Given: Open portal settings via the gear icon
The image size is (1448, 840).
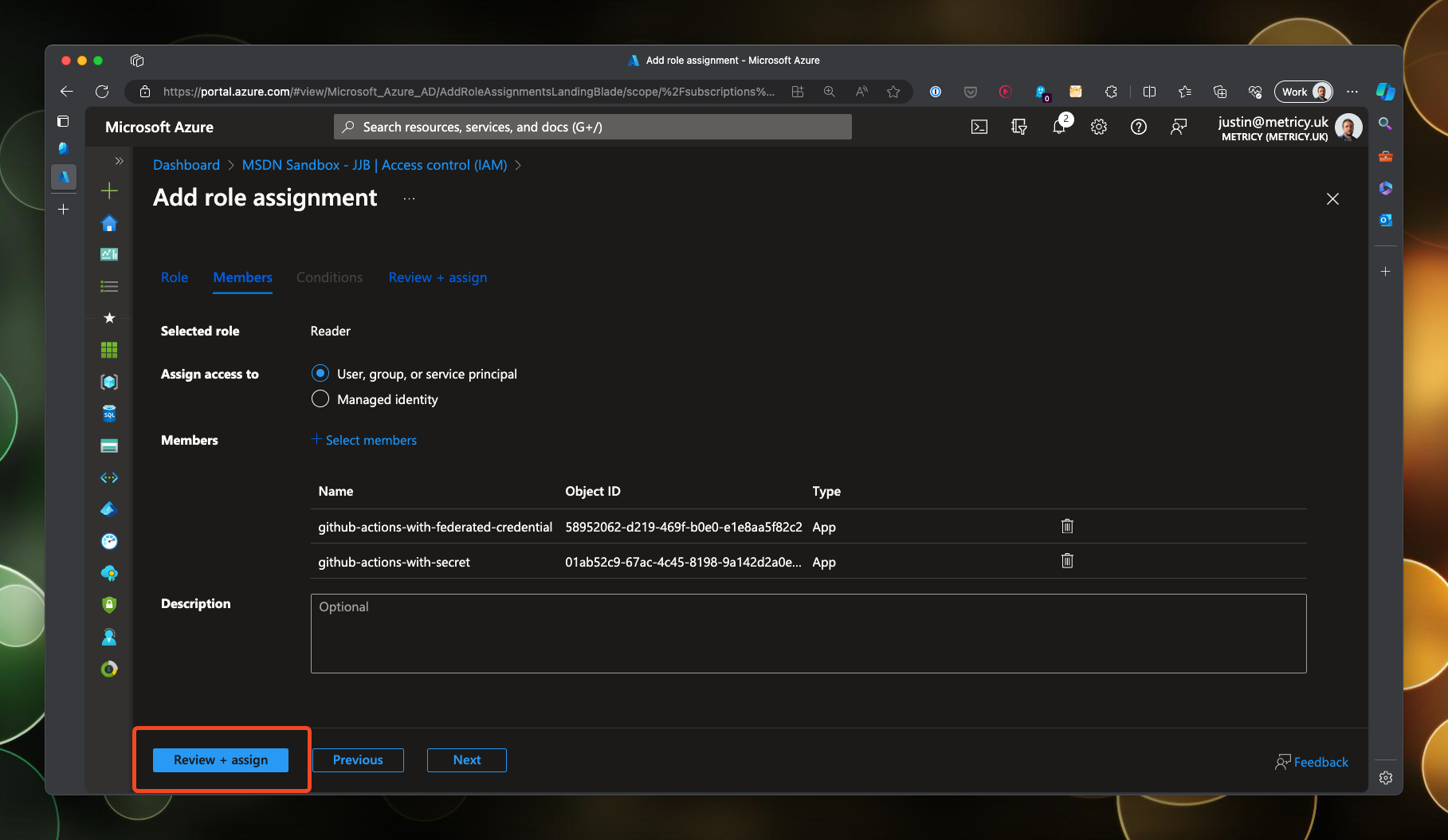Looking at the screenshot, I should [1098, 126].
